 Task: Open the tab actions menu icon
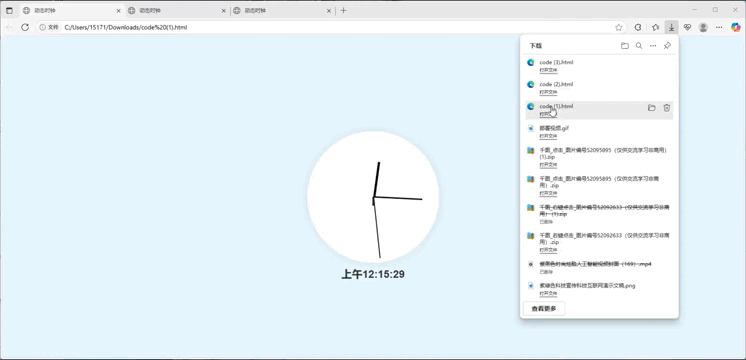tap(10, 10)
